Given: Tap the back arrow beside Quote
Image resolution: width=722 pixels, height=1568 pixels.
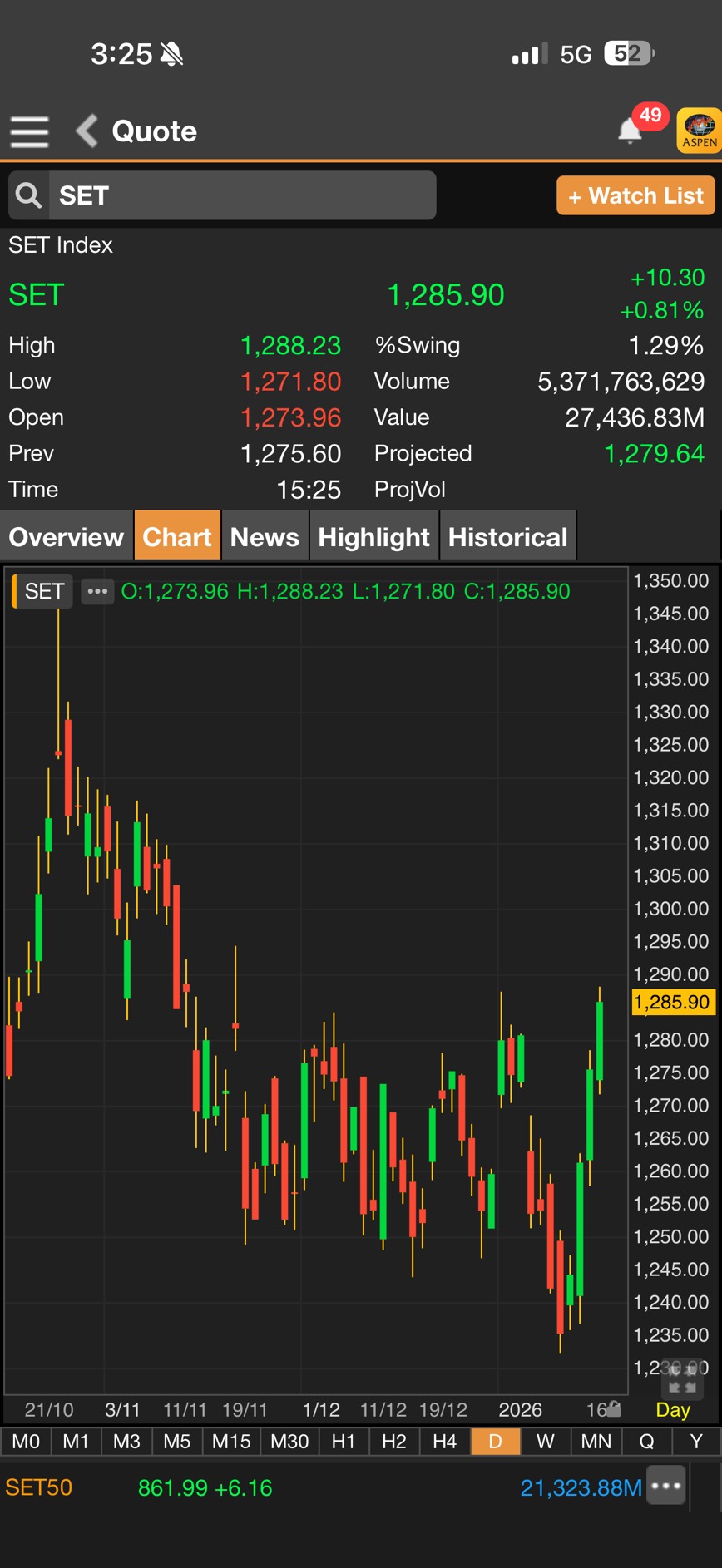Looking at the screenshot, I should coord(87,131).
